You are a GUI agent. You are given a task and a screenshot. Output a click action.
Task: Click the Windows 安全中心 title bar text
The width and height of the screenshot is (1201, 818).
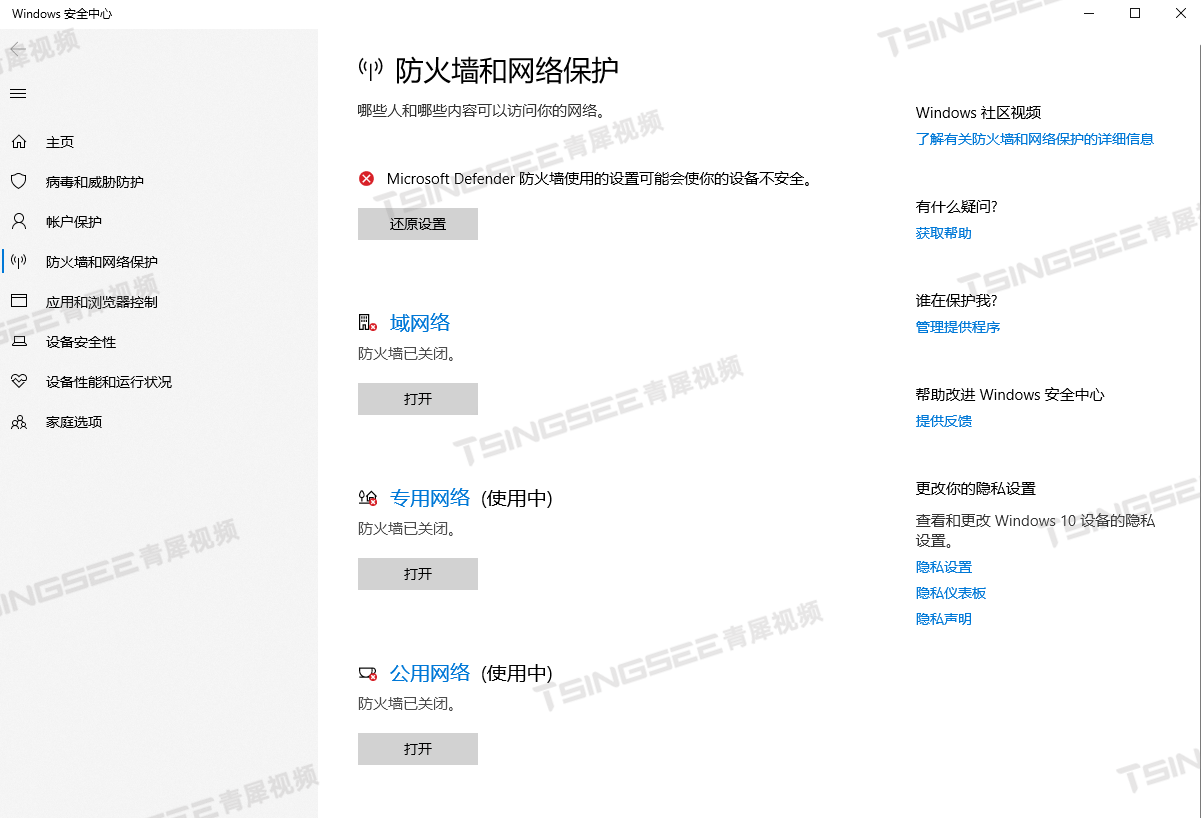pyautogui.click(x=62, y=14)
